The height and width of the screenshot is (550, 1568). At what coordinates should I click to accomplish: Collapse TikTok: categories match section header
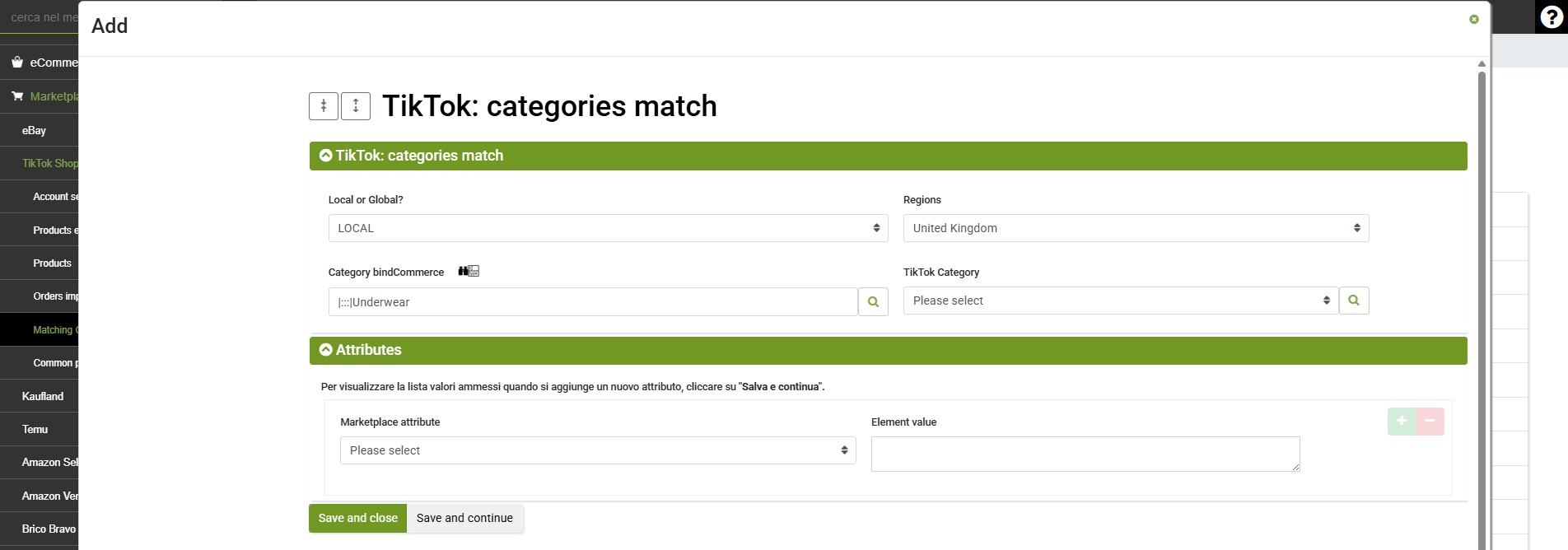(888, 156)
